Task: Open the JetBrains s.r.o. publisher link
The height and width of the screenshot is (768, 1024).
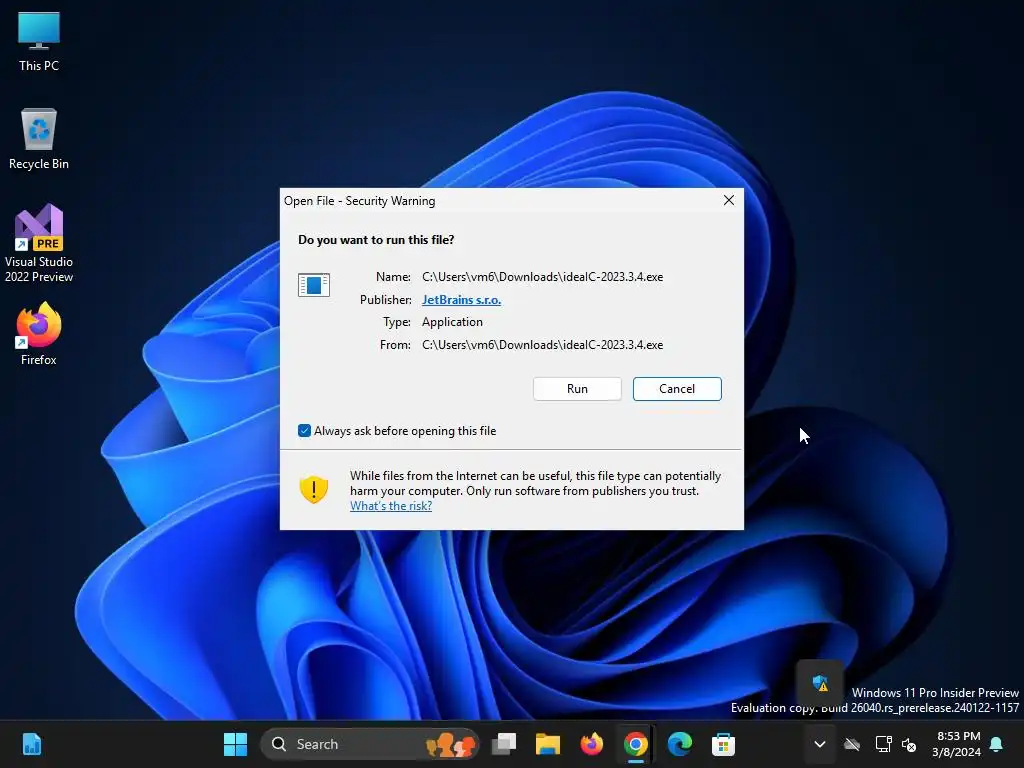Action: tap(461, 300)
